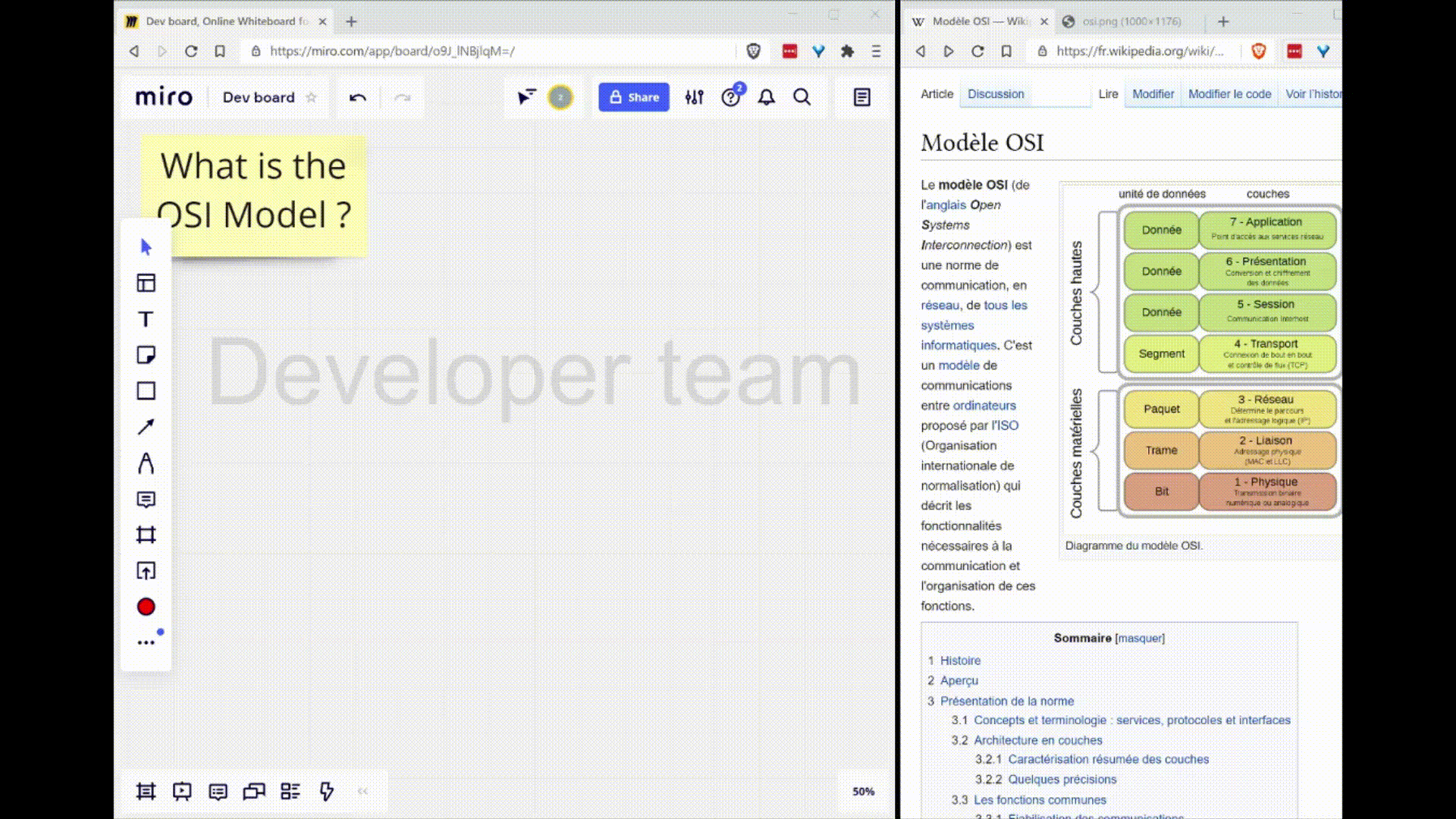Screen dimensions: 1456x819
Task: Select the Connection line arrow tool
Action: coord(146,427)
